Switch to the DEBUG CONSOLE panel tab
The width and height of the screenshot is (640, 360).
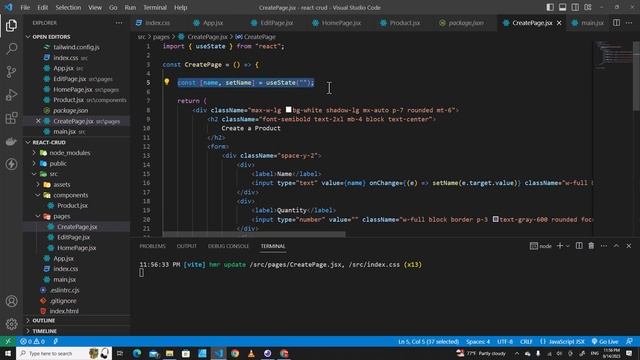click(x=228, y=246)
